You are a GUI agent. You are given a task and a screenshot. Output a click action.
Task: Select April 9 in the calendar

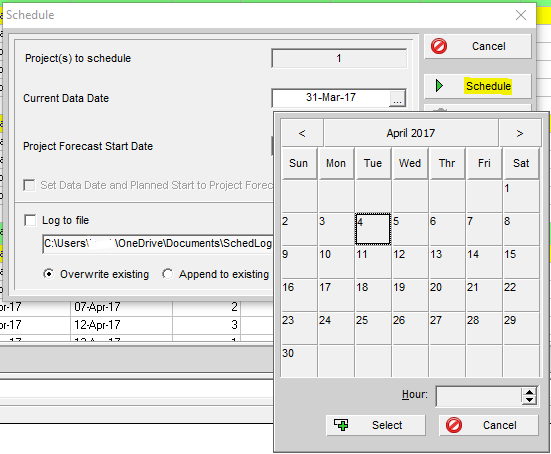299,262
